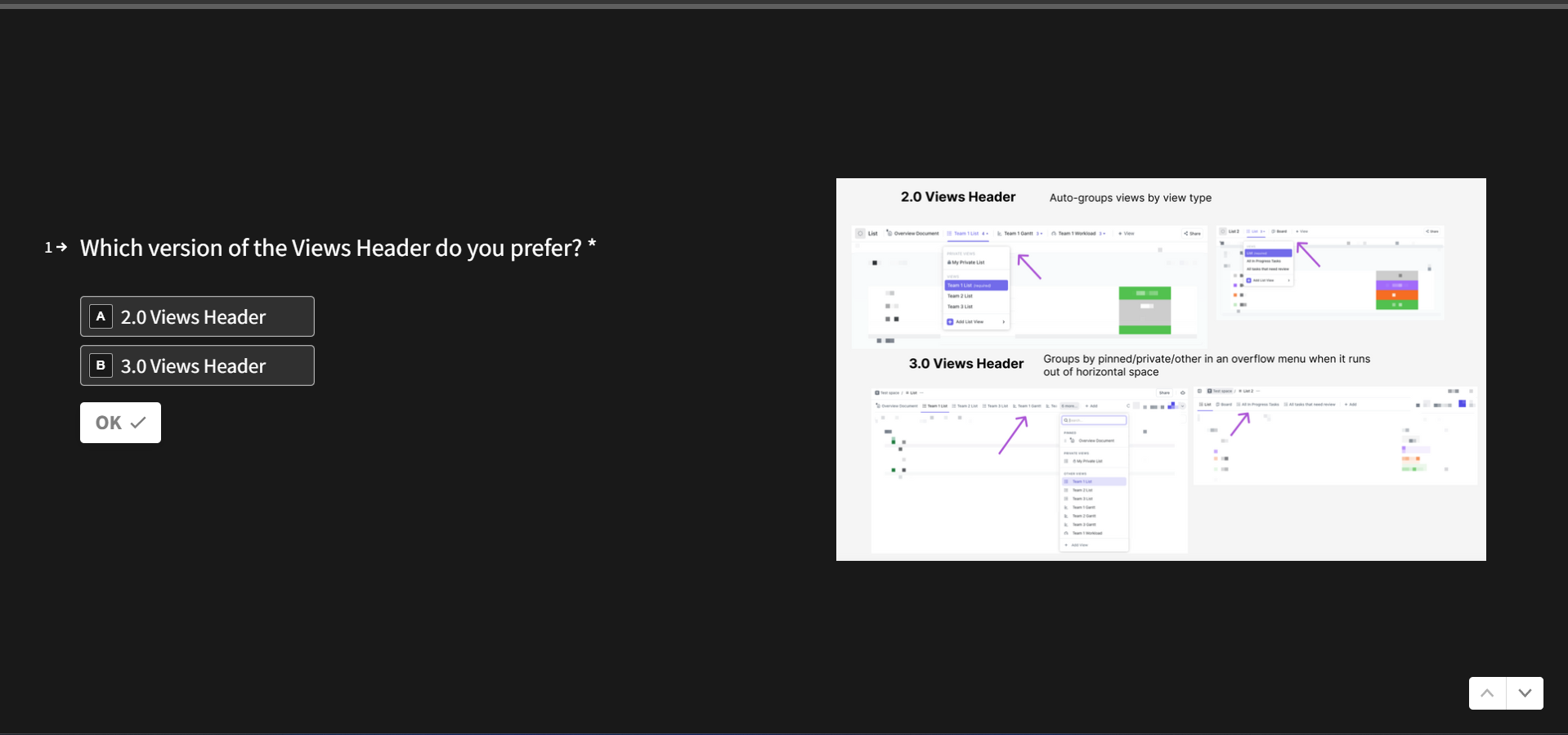Open the Views Header comparison image

(1161, 370)
